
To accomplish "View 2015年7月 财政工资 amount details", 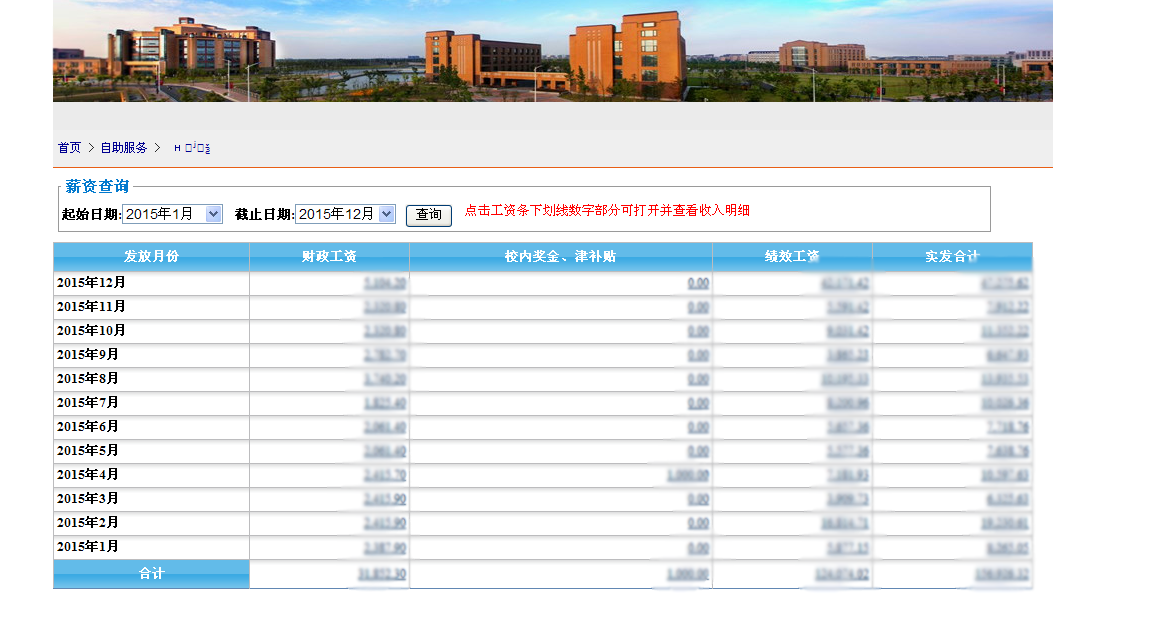I will coord(385,403).
